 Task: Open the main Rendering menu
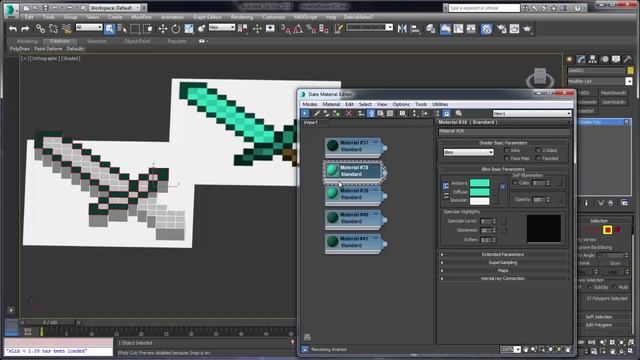(242, 17)
